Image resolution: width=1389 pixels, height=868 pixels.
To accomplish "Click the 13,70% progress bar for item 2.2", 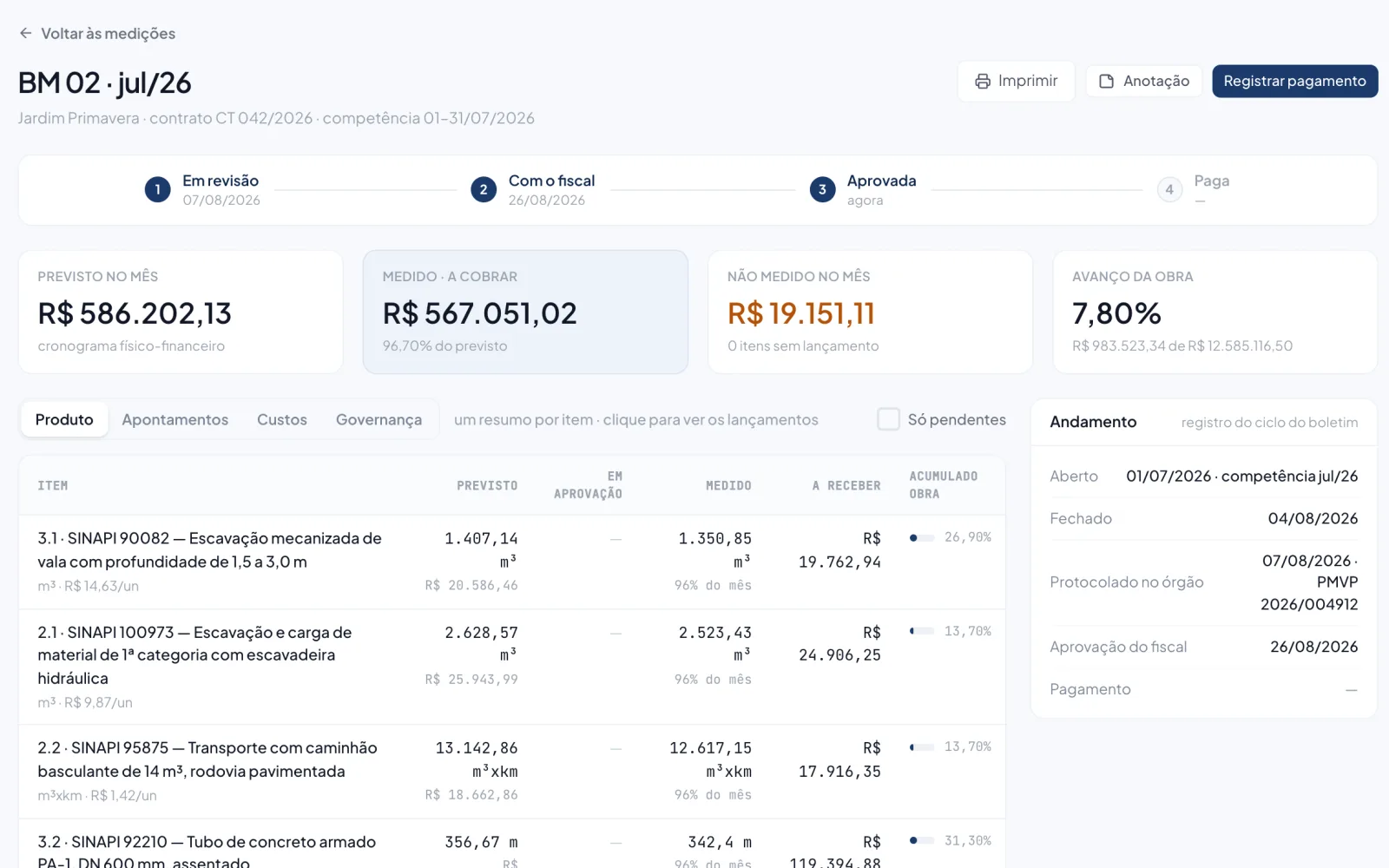I will 922,746.
